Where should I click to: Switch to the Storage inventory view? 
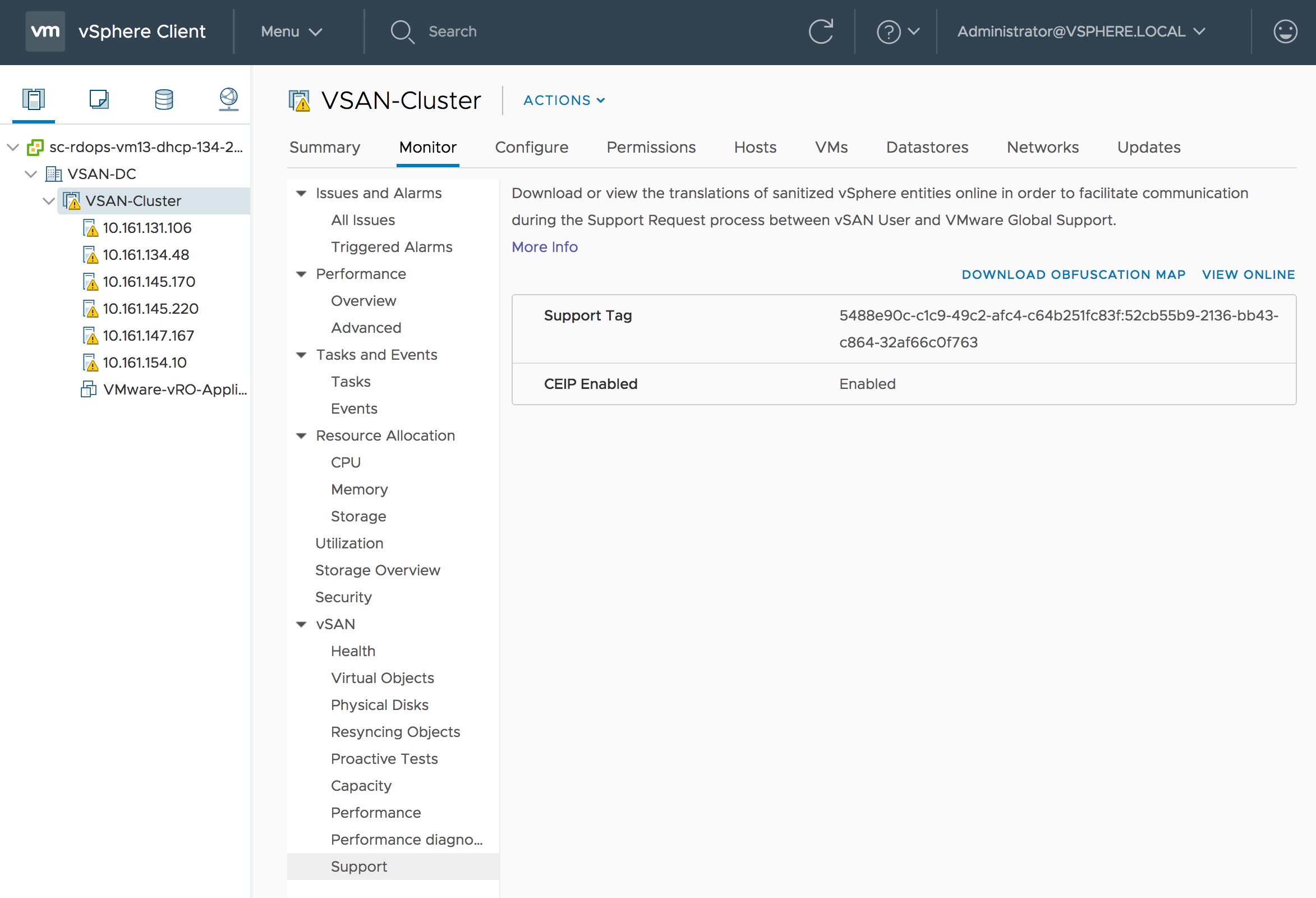click(164, 99)
